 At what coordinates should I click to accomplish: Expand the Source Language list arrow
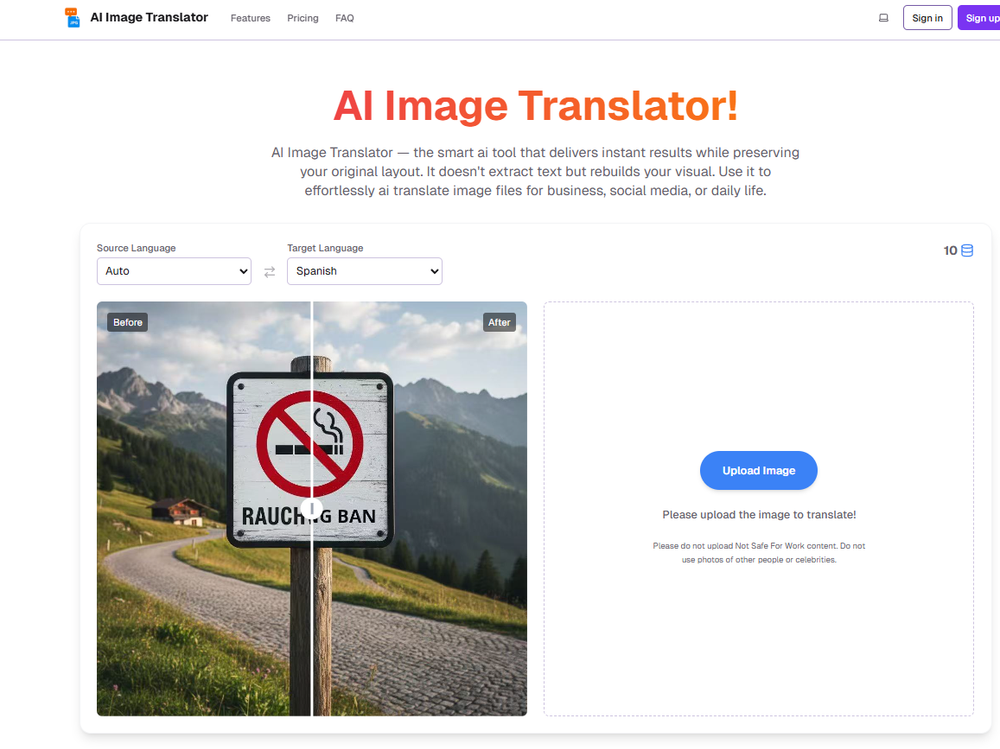(x=243, y=271)
